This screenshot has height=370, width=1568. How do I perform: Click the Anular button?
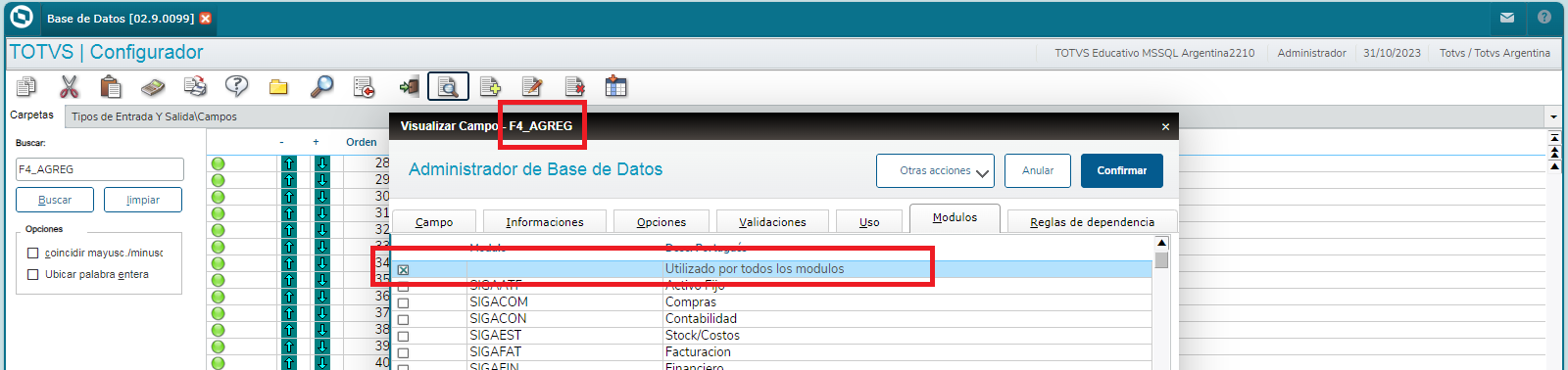(1038, 170)
